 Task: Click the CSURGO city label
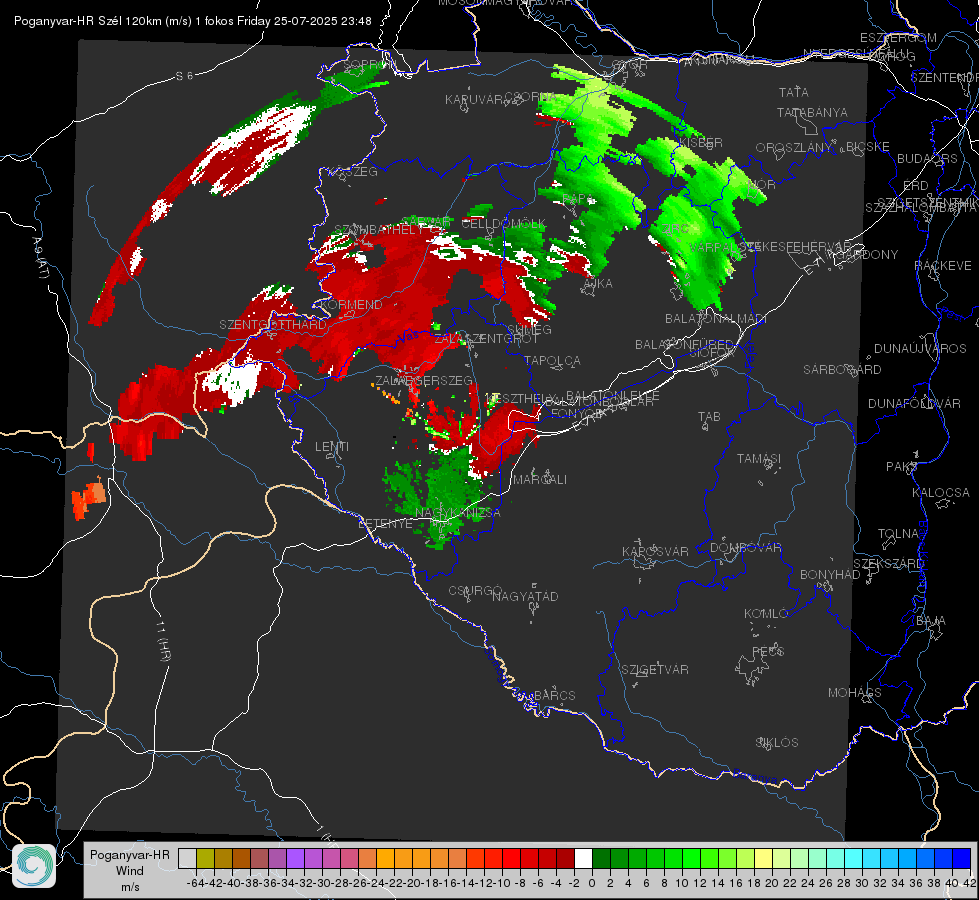(x=475, y=591)
